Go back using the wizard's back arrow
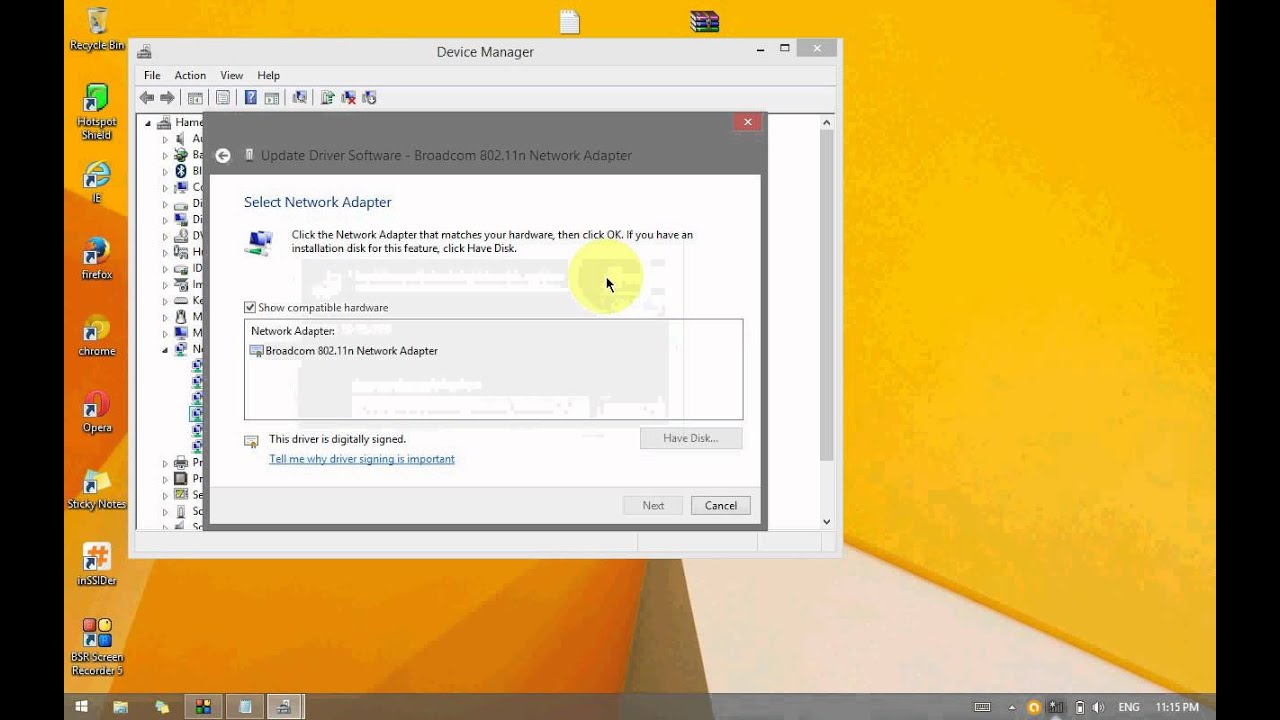 coord(223,155)
